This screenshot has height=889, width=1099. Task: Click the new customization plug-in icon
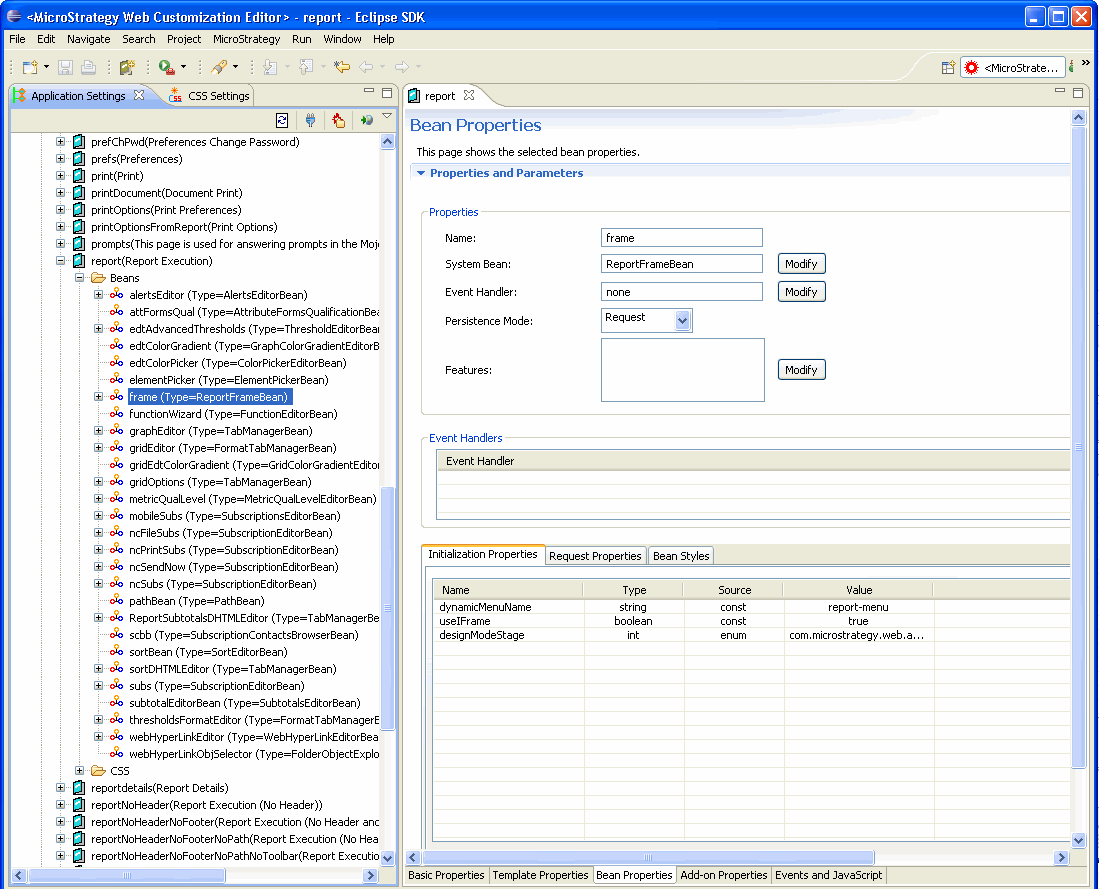click(x=127, y=67)
